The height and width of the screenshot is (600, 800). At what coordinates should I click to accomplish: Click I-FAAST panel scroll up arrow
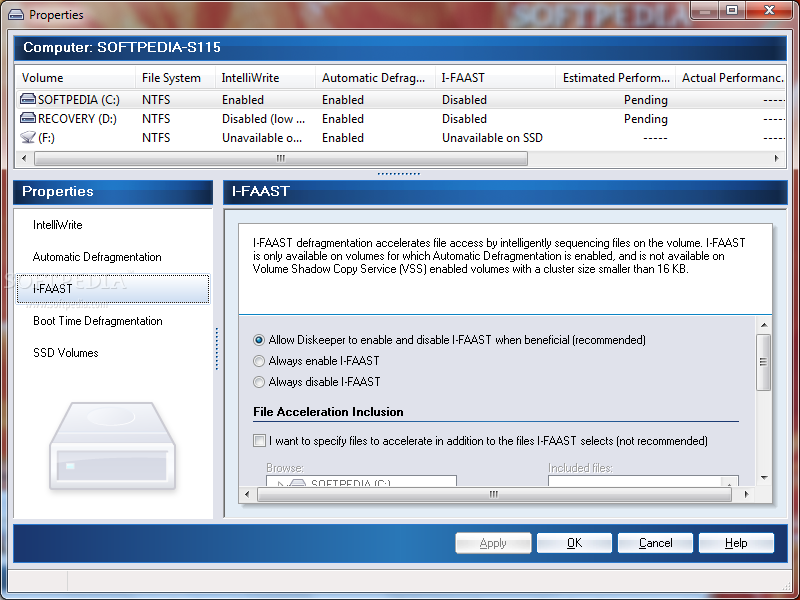coord(764,325)
